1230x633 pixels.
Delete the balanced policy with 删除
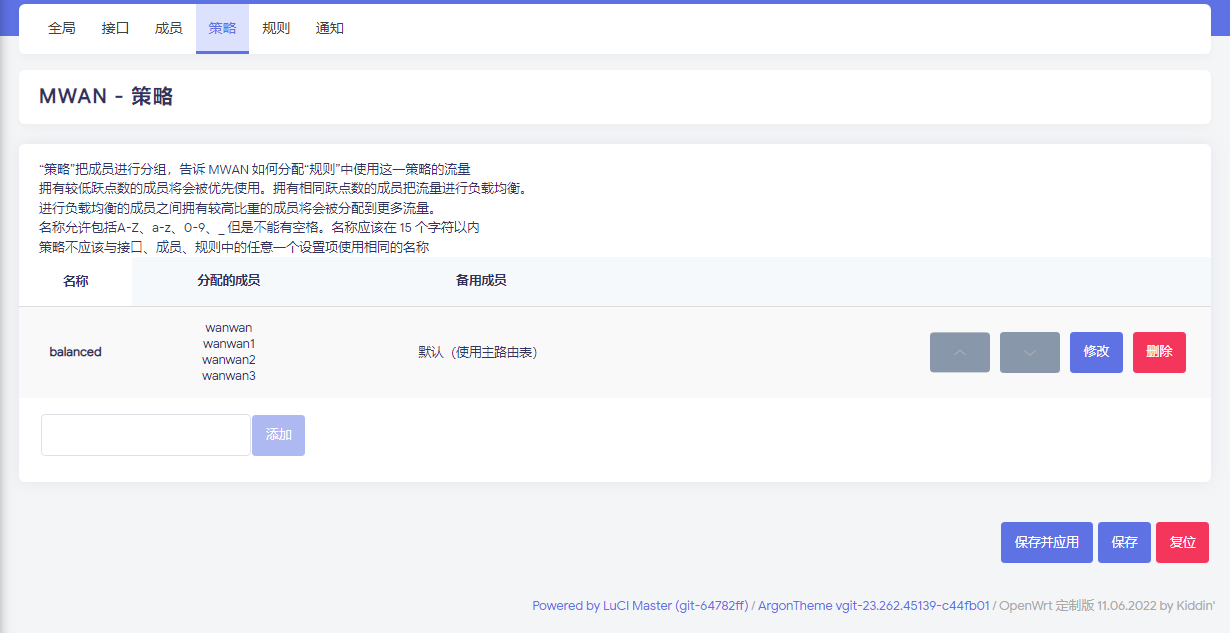tap(1159, 352)
